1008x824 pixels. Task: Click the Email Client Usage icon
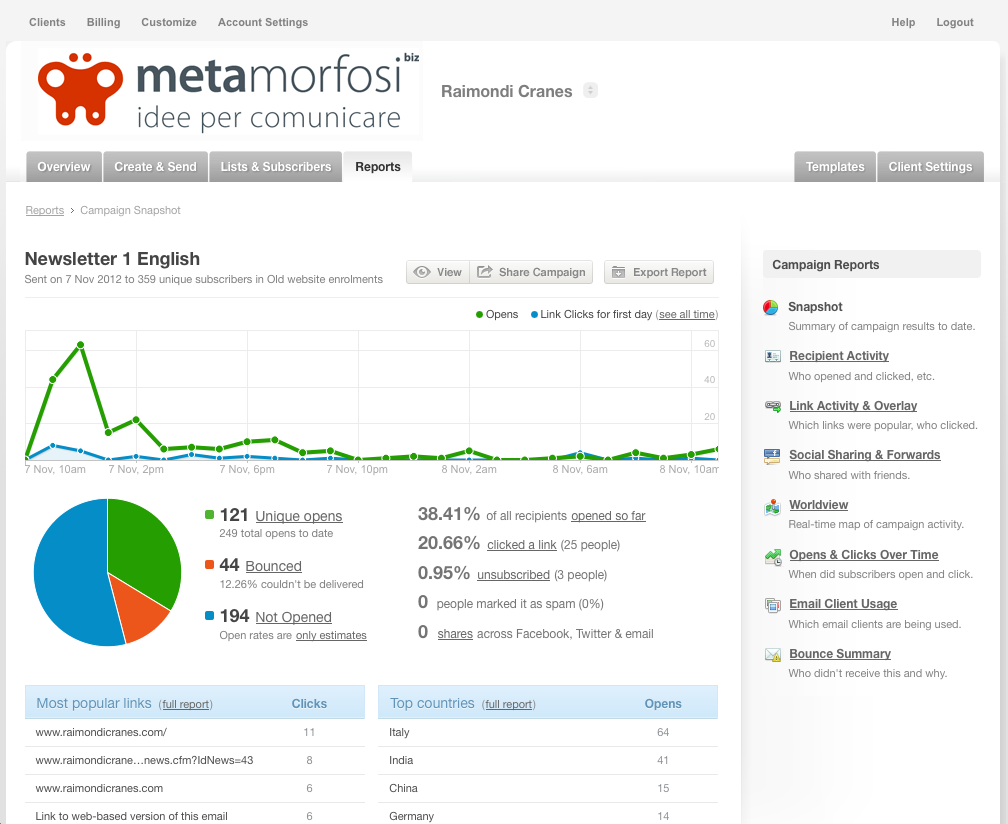coord(773,605)
